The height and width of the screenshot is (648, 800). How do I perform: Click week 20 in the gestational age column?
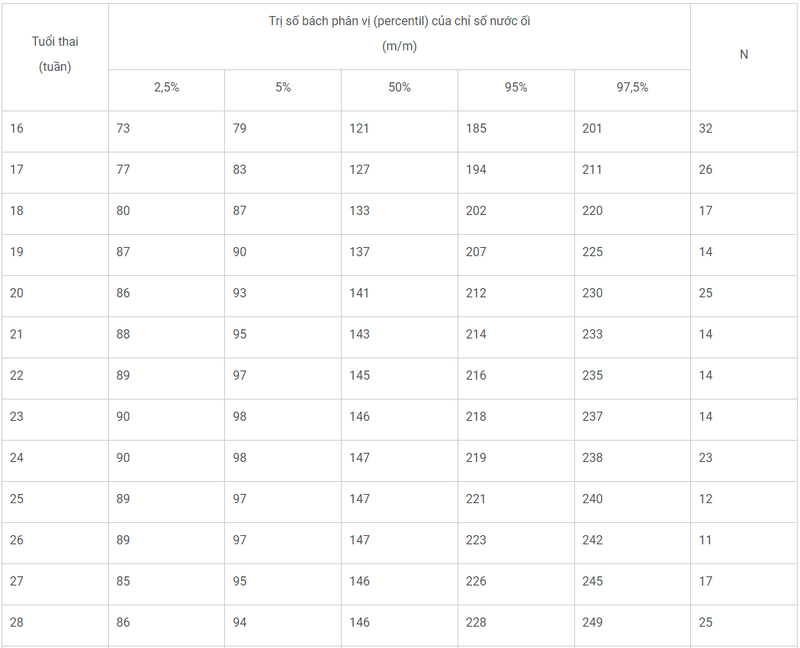click(x=17, y=293)
